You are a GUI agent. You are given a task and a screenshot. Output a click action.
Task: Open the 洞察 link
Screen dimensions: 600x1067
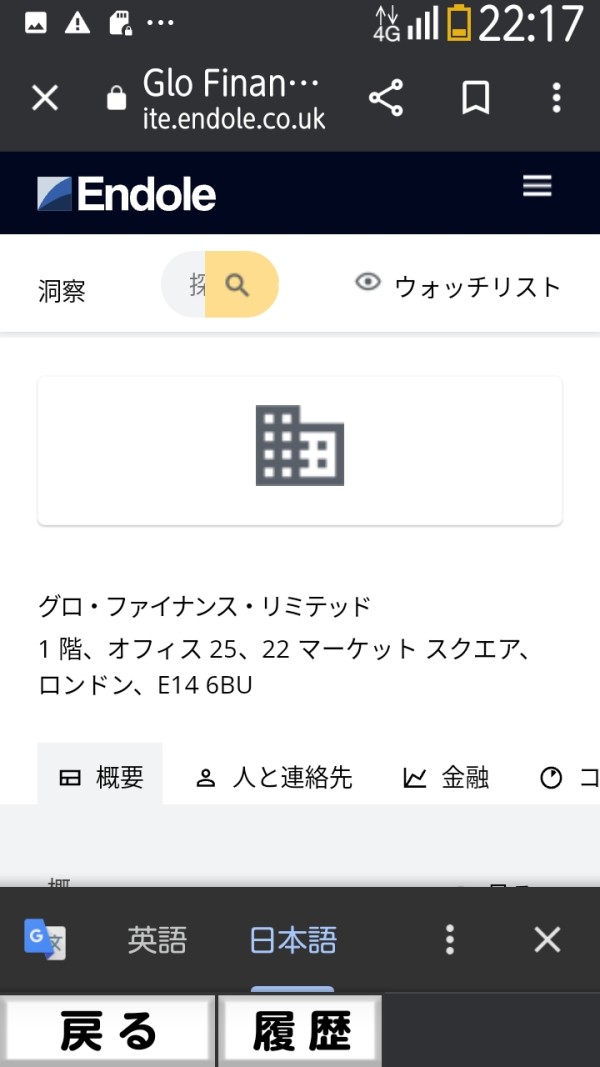coord(62,292)
